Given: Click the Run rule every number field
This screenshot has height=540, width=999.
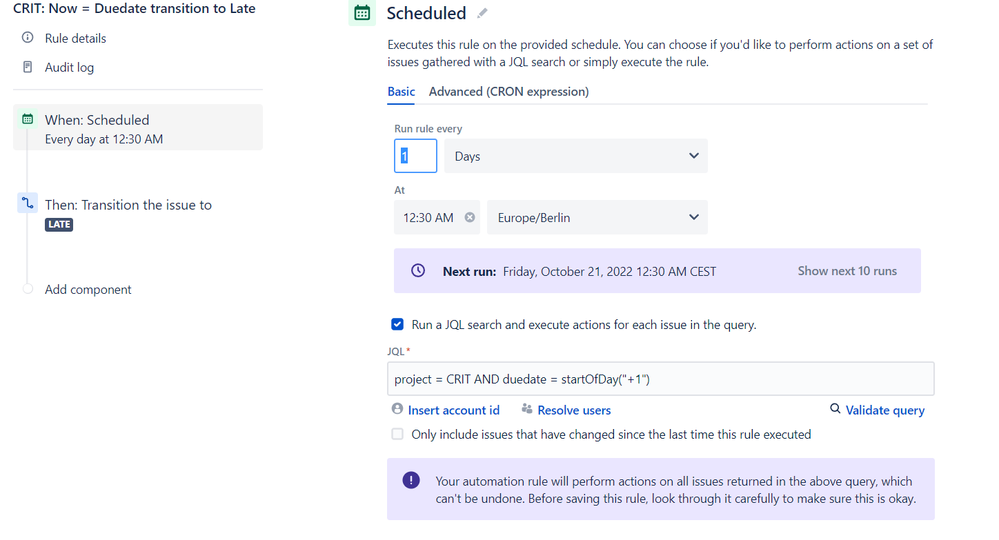Looking at the screenshot, I should click(415, 156).
